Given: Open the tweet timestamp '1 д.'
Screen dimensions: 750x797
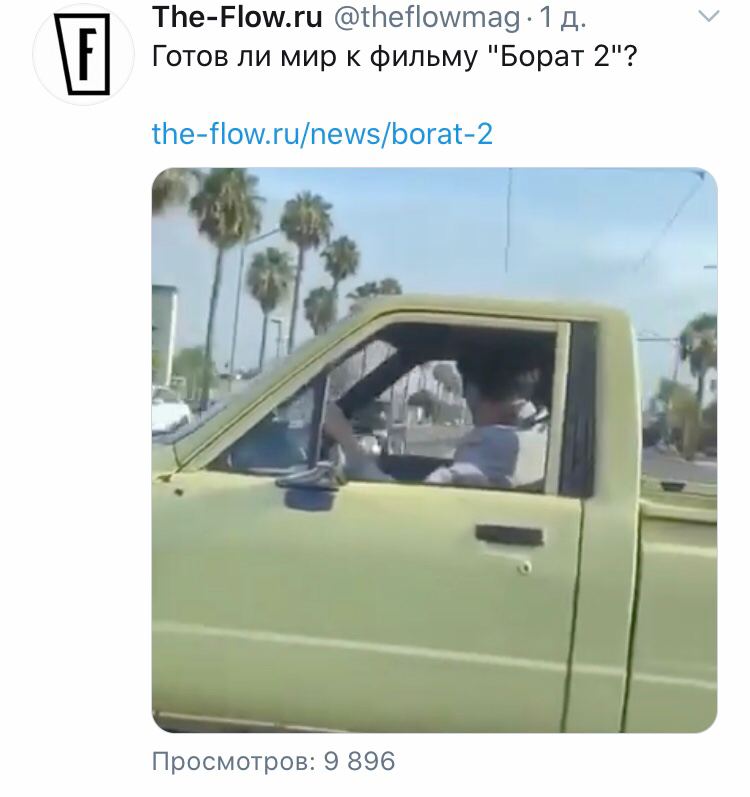Looking at the screenshot, I should click(x=563, y=18).
